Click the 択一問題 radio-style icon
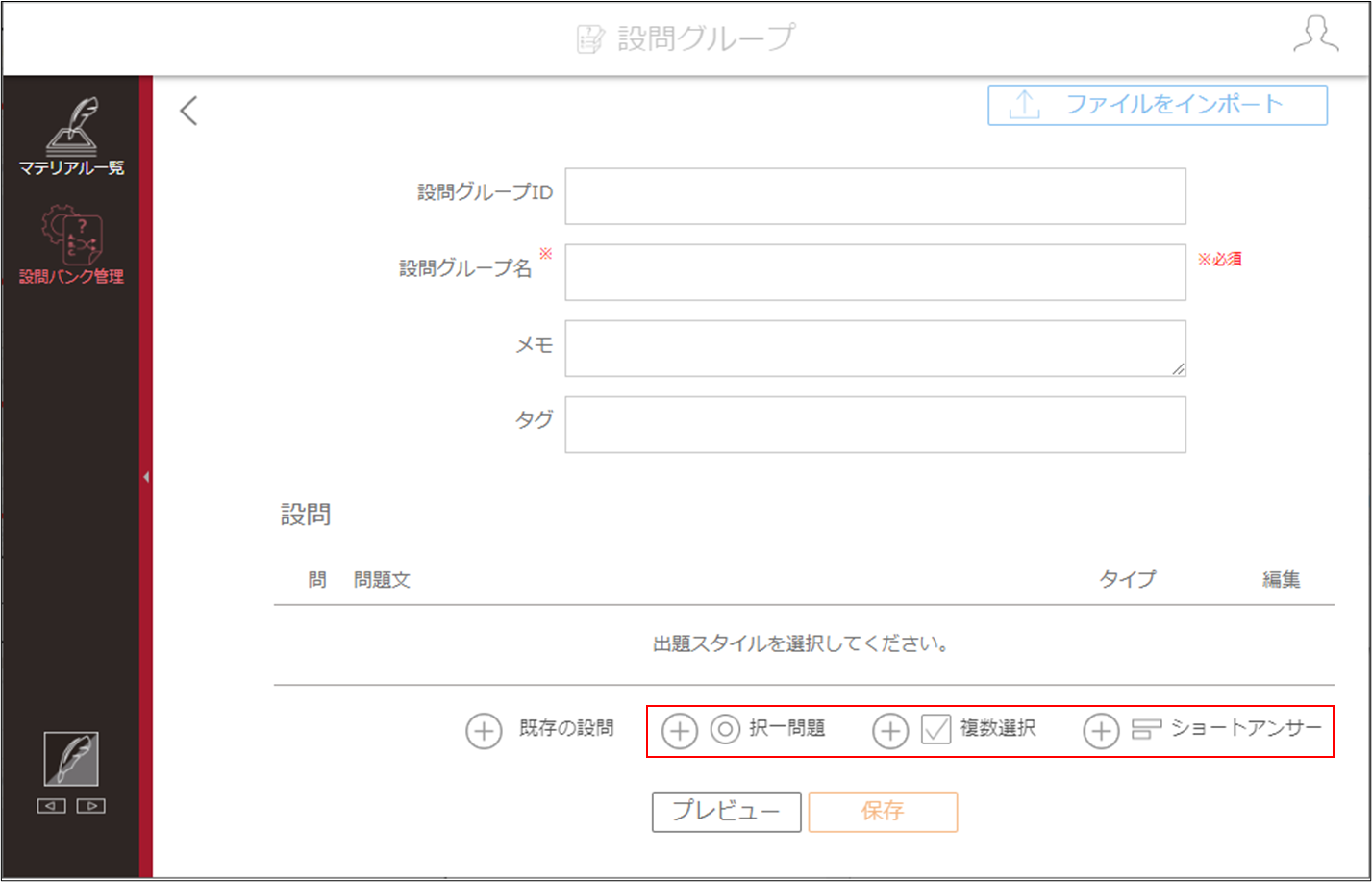Viewport: 1372px width, 882px height. 725,730
